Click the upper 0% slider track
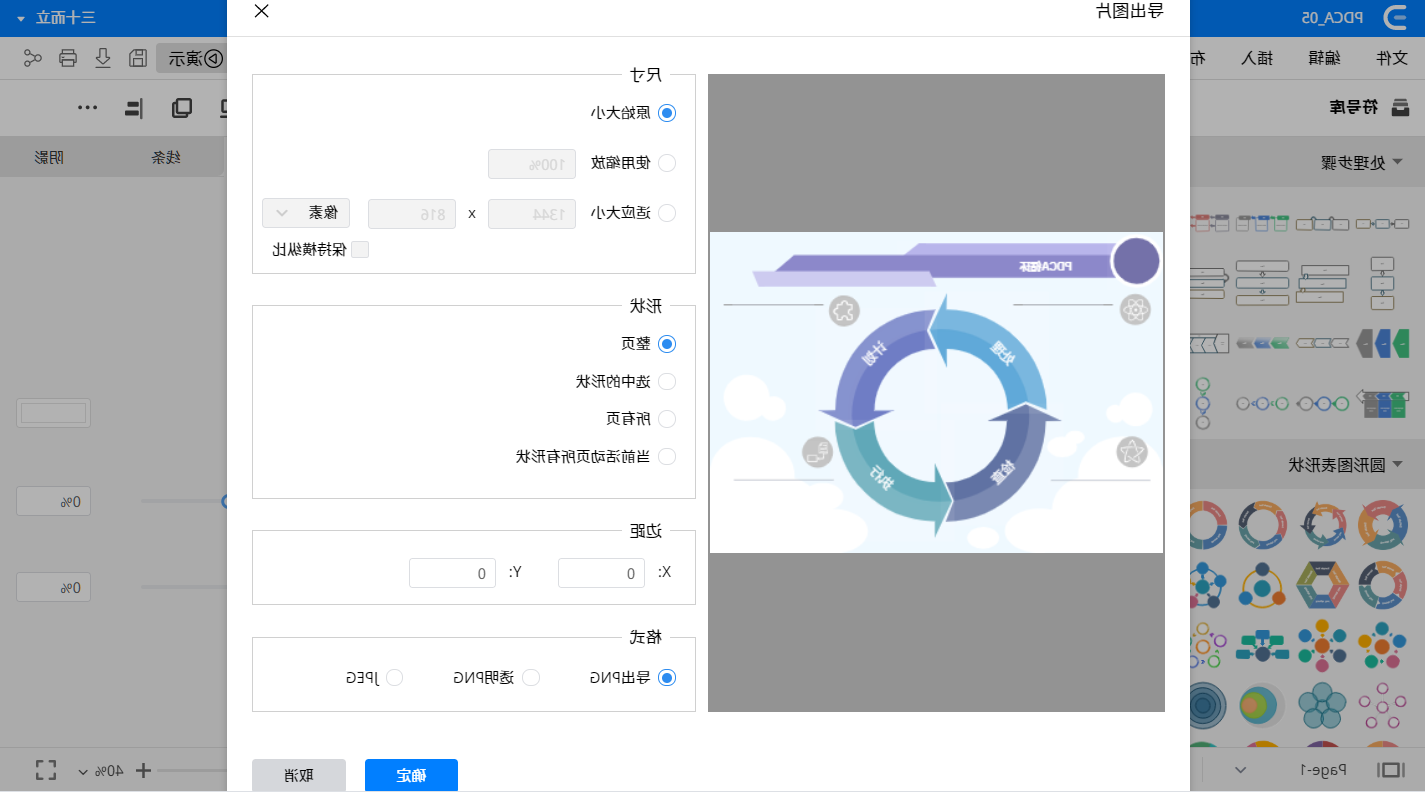Viewport: 1425px width, 792px height. (x=183, y=500)
